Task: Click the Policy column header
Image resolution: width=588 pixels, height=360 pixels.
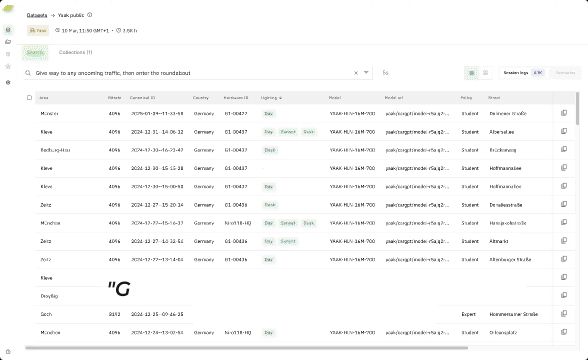Action: pos(466,98)
